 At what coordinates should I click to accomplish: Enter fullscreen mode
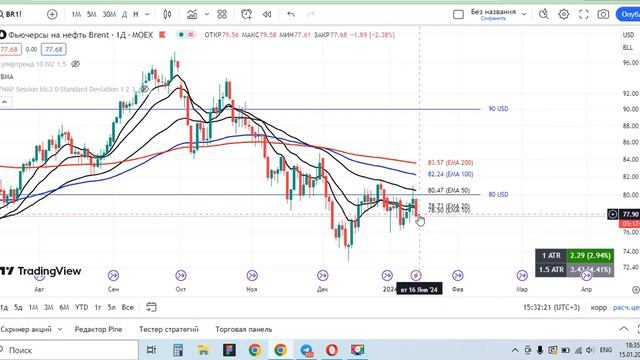(584, 14)
